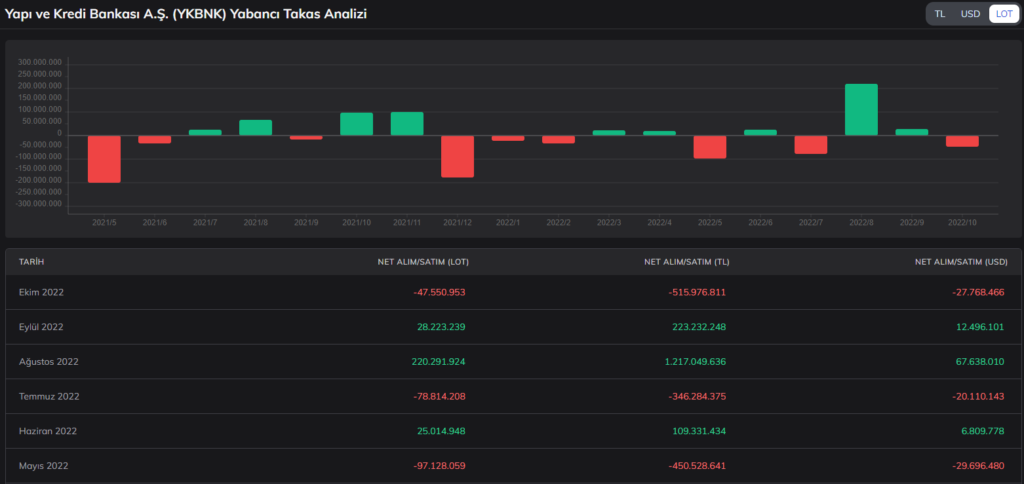Click the 2021/11 green bar

407,123
